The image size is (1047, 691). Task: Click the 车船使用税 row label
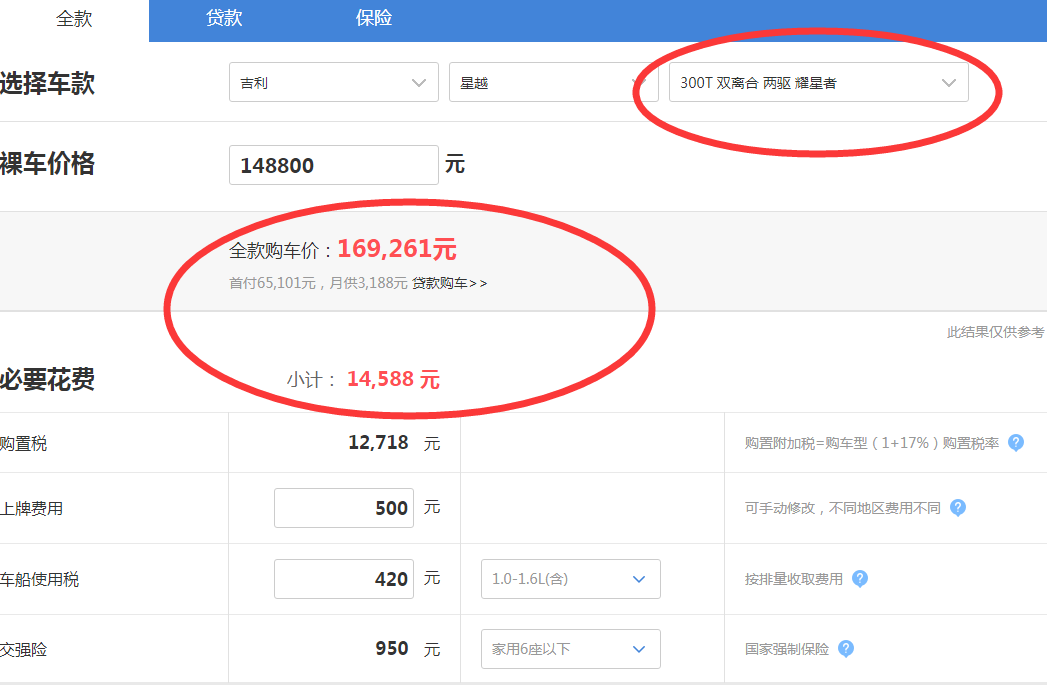click(39, 580)
